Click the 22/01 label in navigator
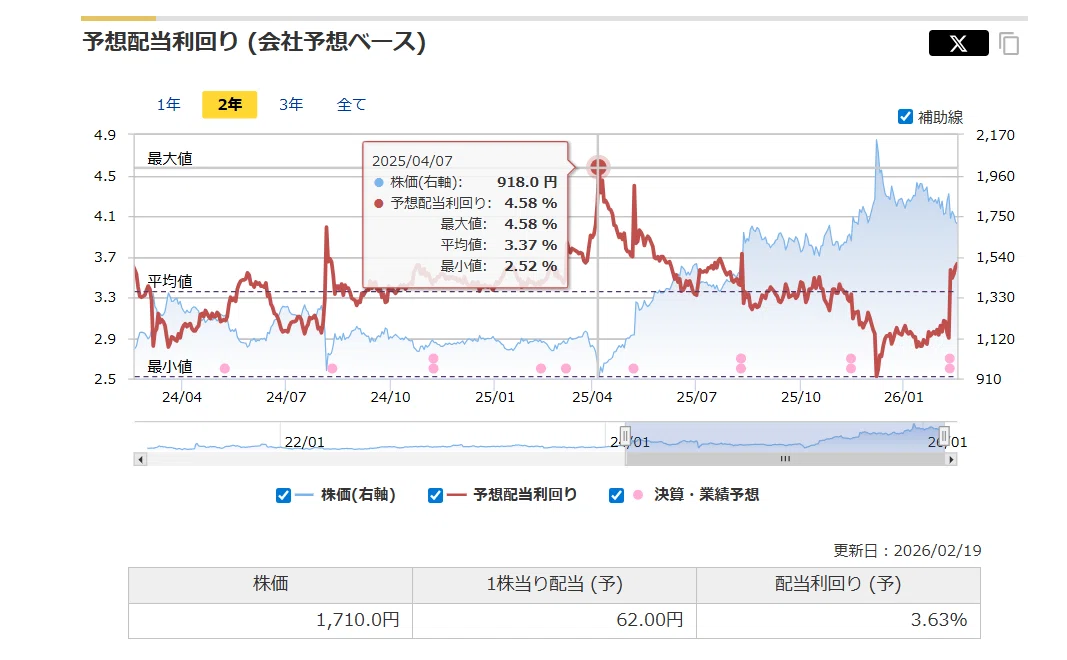Screen dimensions: 1067x660 (304, 442)
